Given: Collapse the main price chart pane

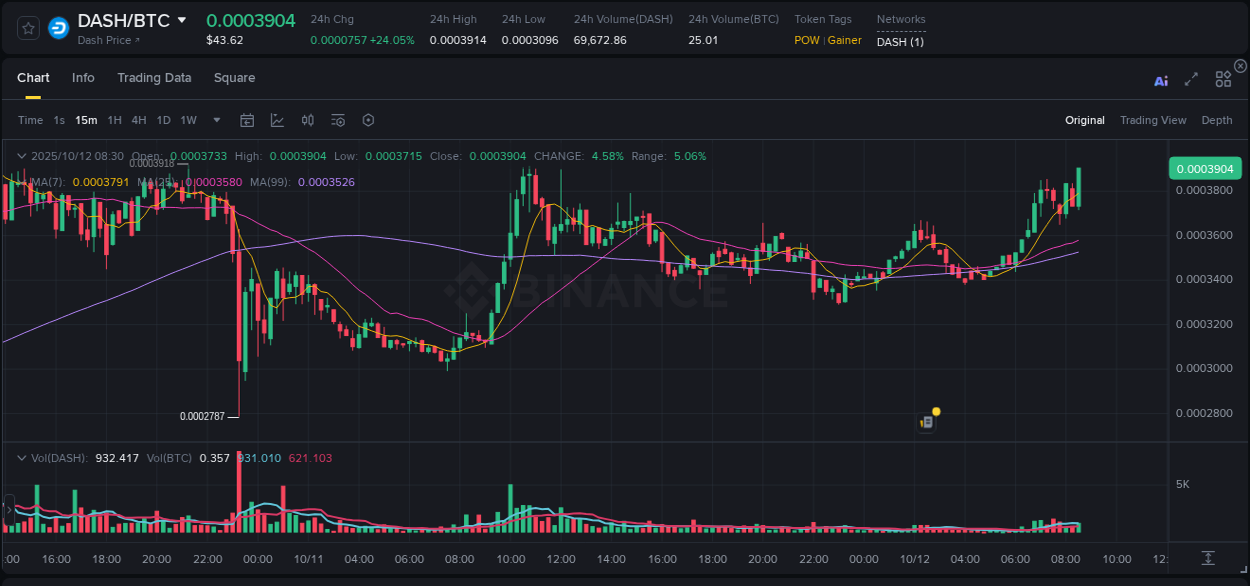Looking at the screenshot, I should 21,156.
